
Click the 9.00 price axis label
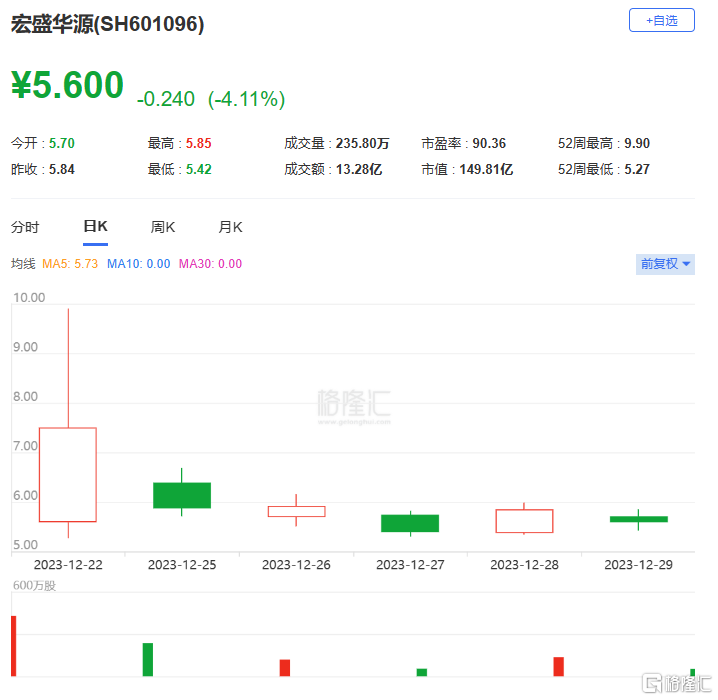(25, 347)
